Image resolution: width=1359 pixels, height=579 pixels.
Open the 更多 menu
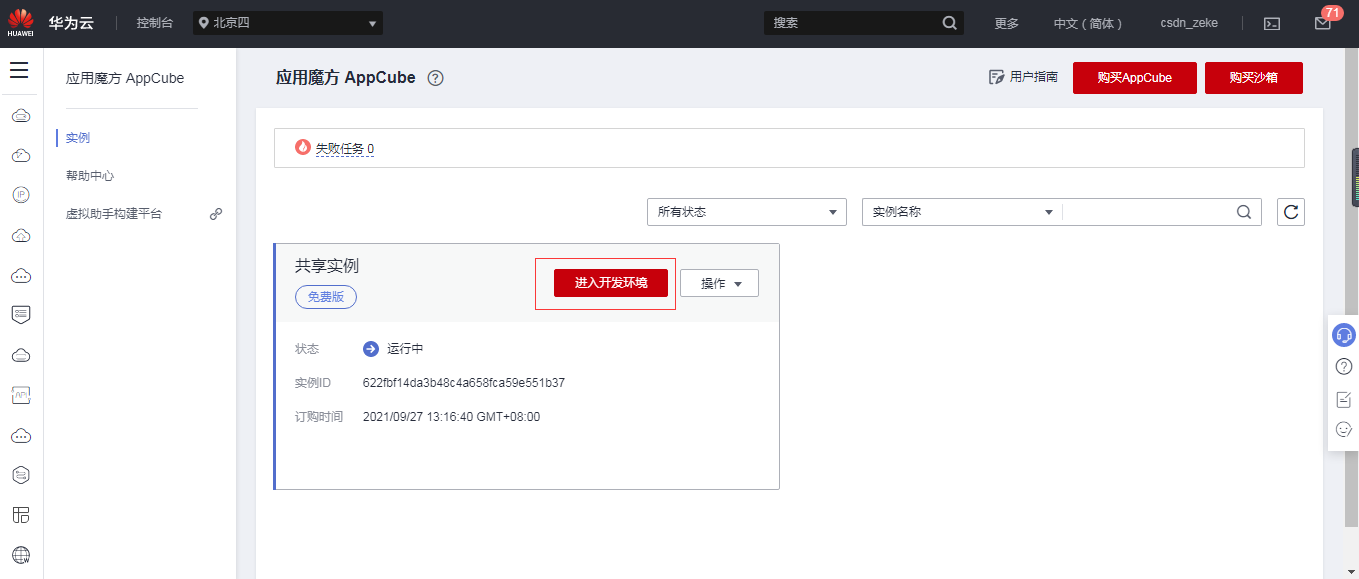point(1007,23)
